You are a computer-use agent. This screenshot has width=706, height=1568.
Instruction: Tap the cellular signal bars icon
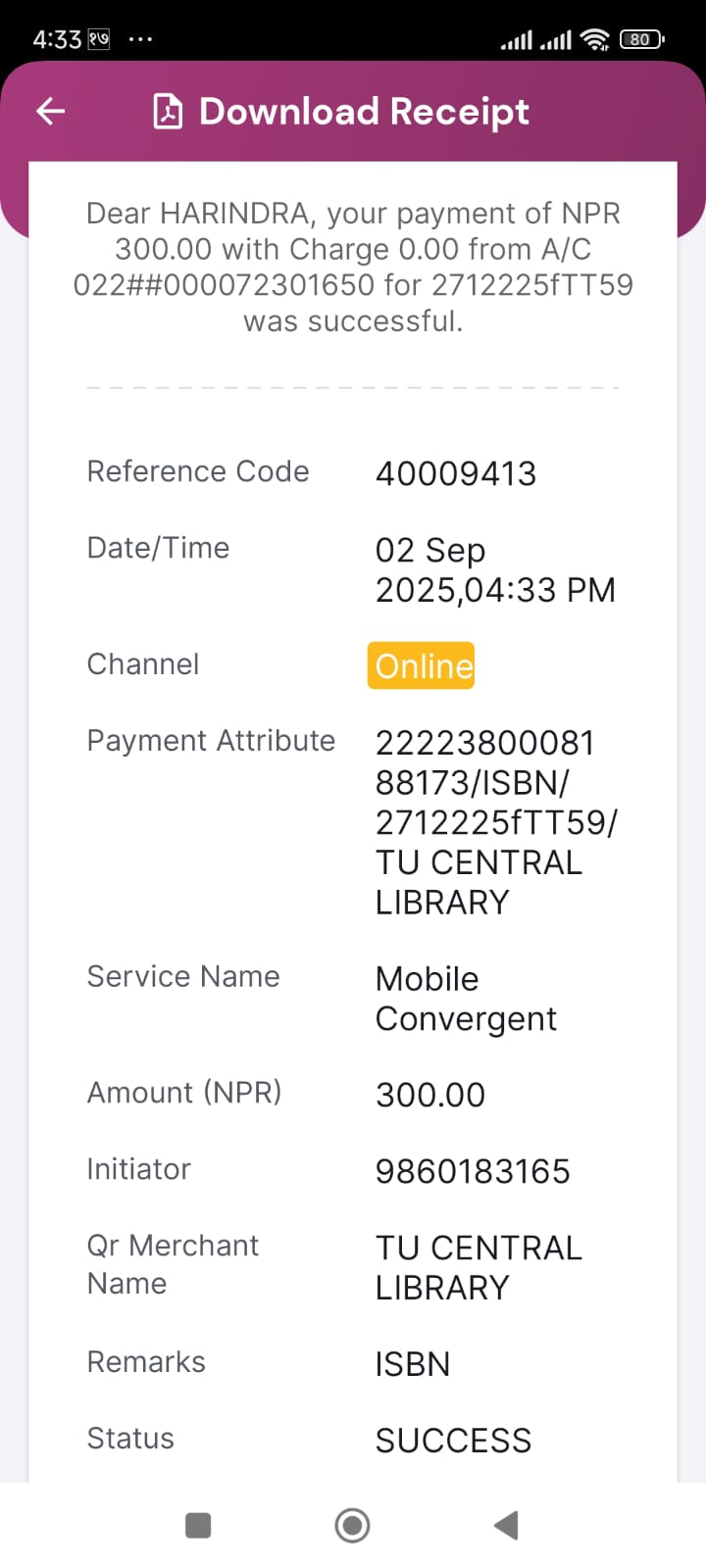coord(535,40)
